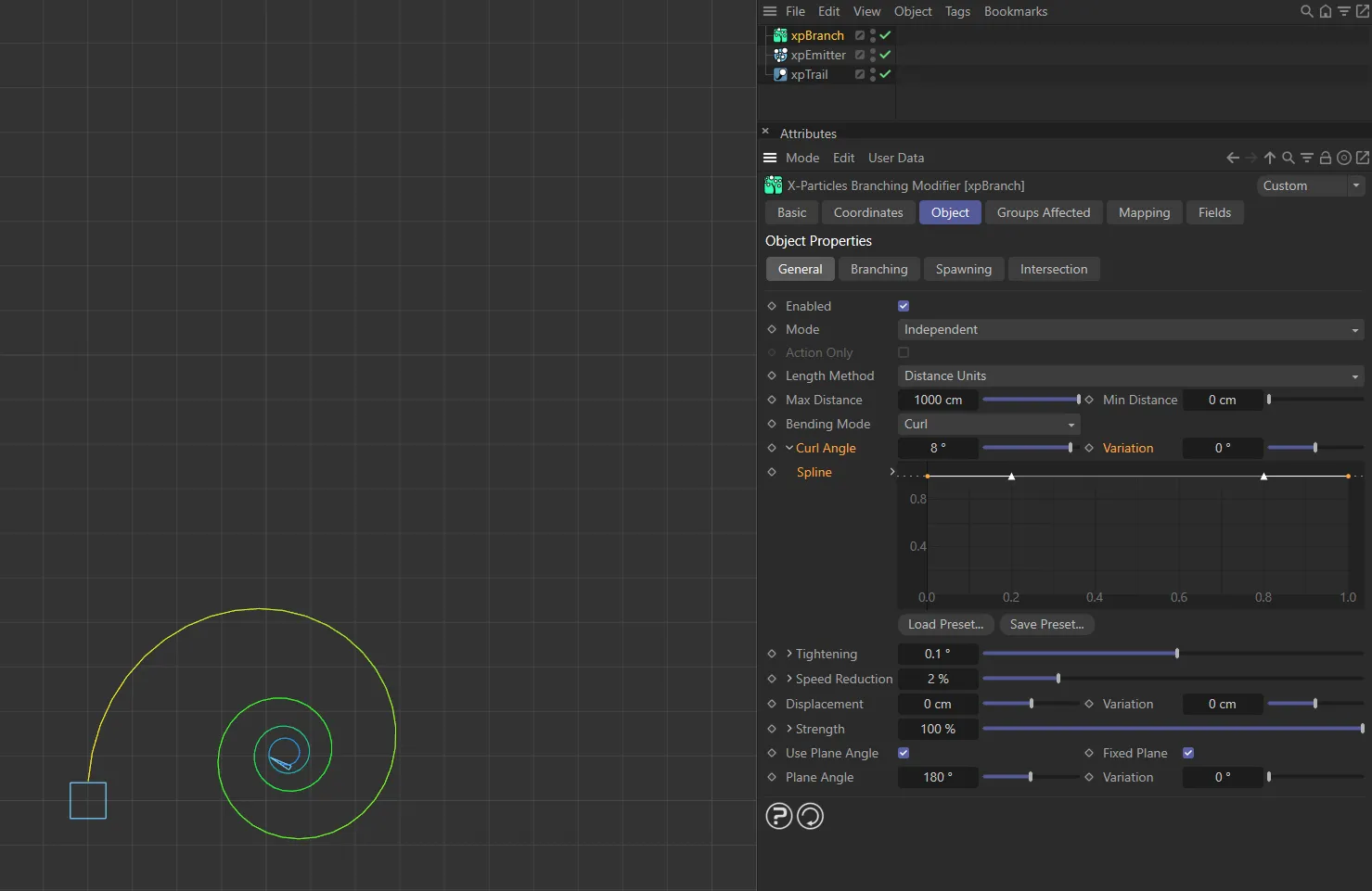Image resolution: width=1372 pixels, height=891 pixels.
Task: Click the Curl Angle value input field
Action: 937,448
